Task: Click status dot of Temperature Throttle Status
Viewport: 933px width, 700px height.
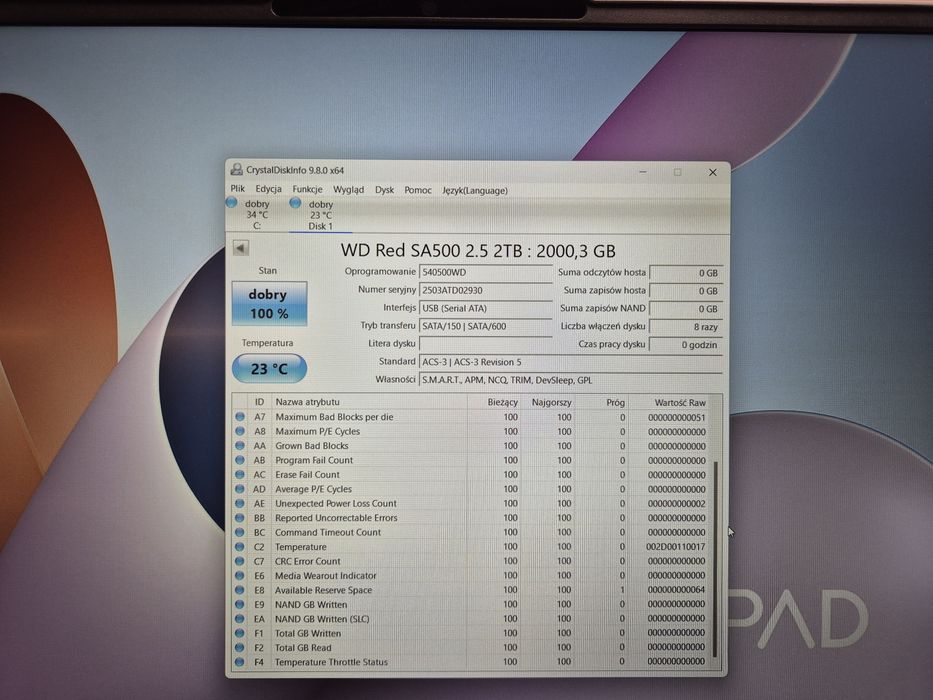Action: (240, 662)
